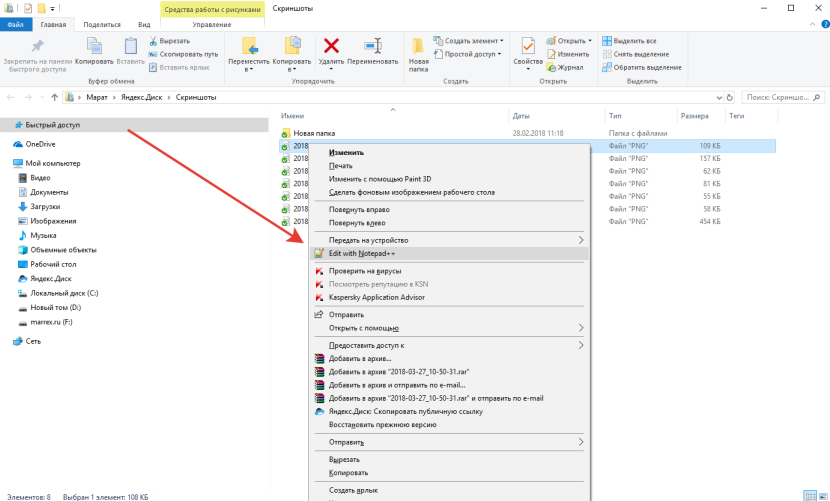The height and width of the screenshot is (501, 830).
Task: Click the Properties (Свойства) ribbon icon
Action: [x=527, y=46]
